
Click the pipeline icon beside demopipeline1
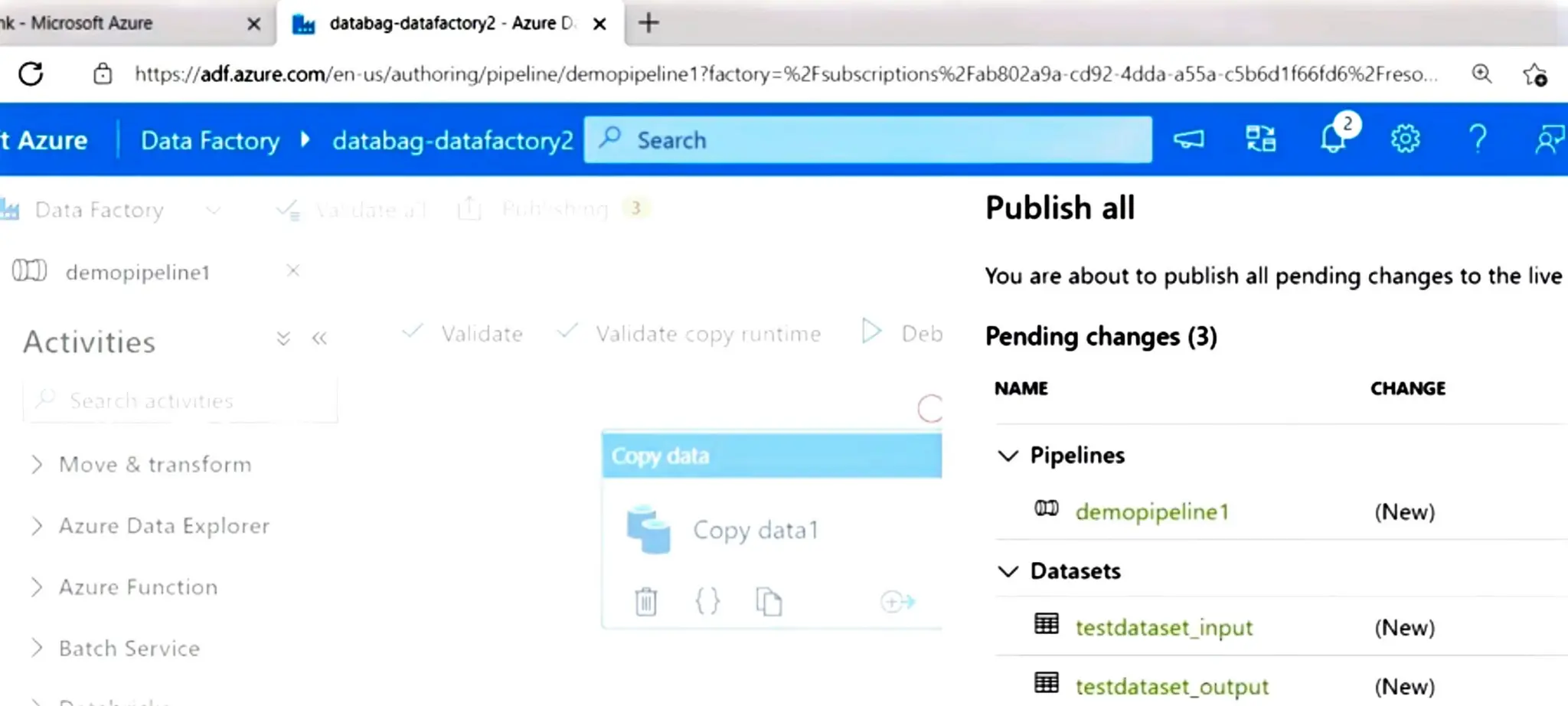click(x=1047, y=508)
